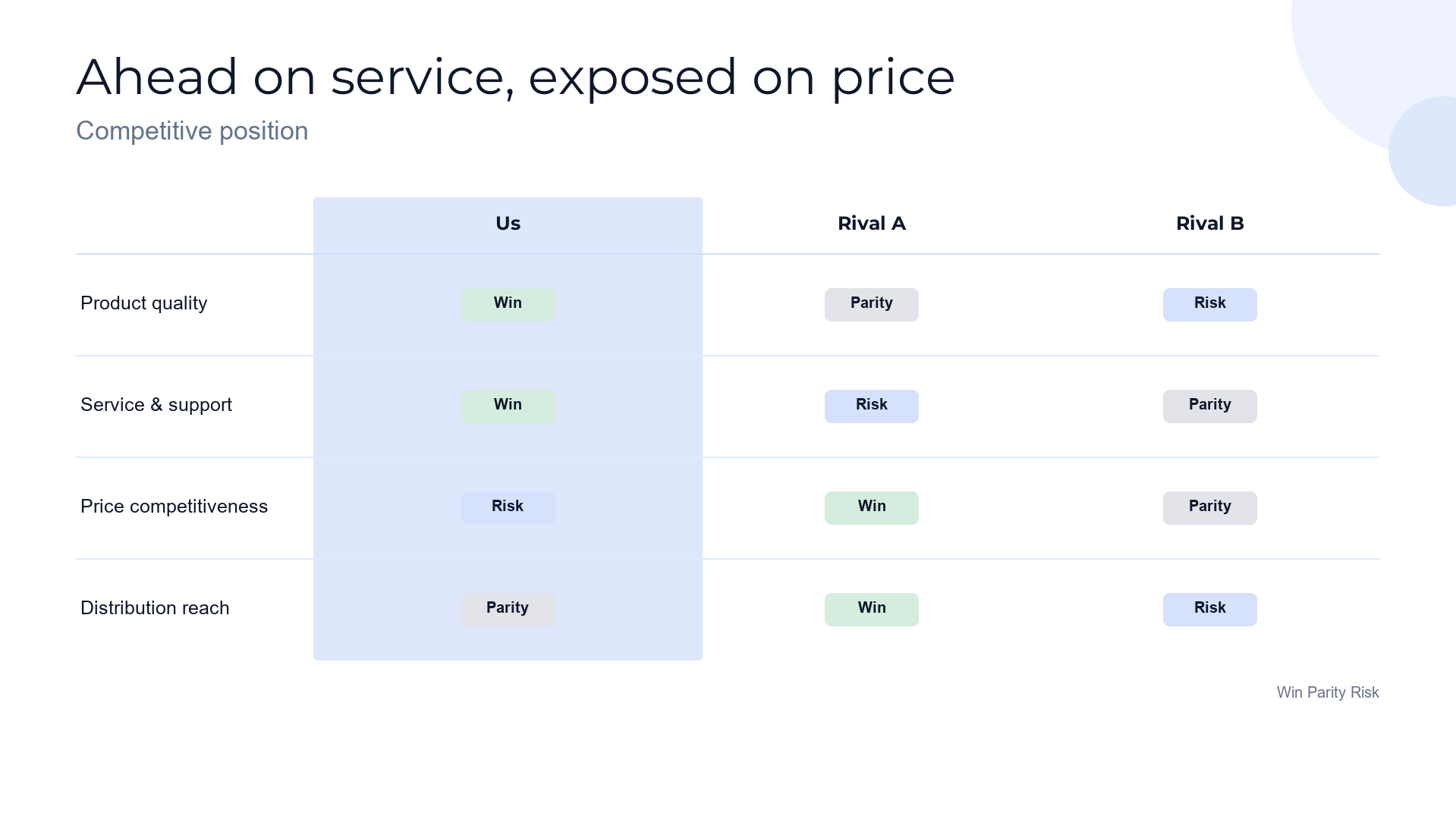Viewport: 1456px width, 819px height.
Task: Click the Price competitiveness row label
Action: [x=174, y=507]
